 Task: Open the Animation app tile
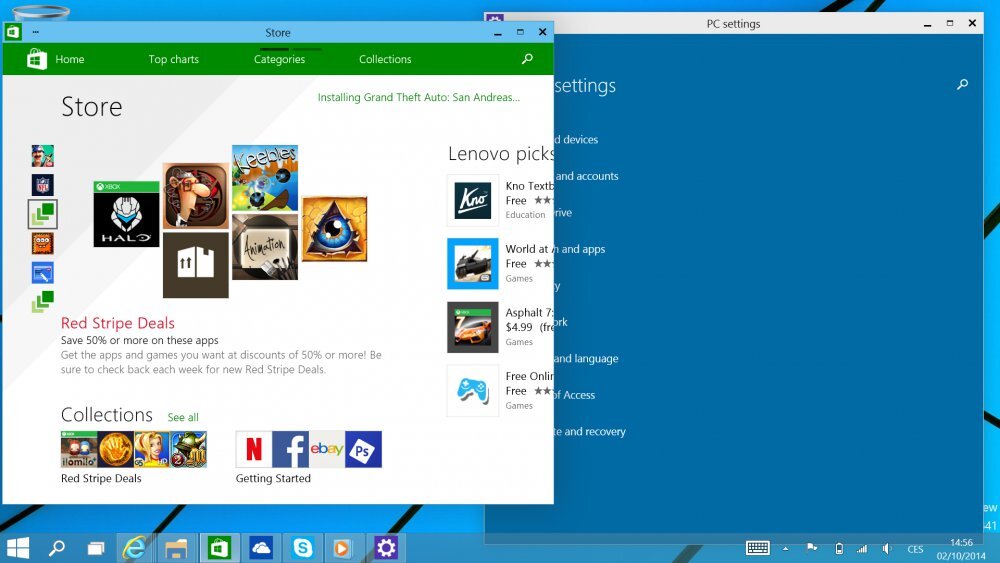tap(265, 247)
